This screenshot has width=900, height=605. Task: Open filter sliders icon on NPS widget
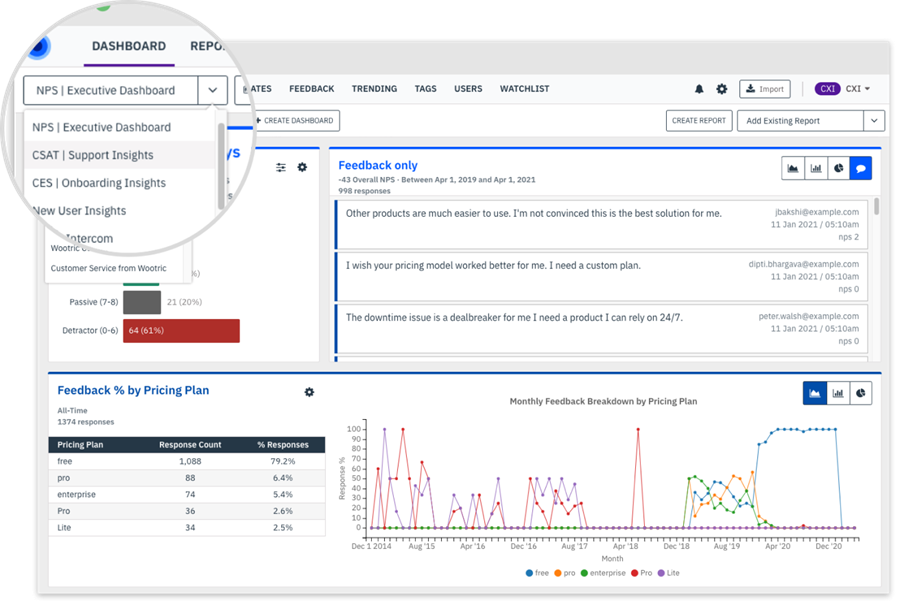click(281, 168)
